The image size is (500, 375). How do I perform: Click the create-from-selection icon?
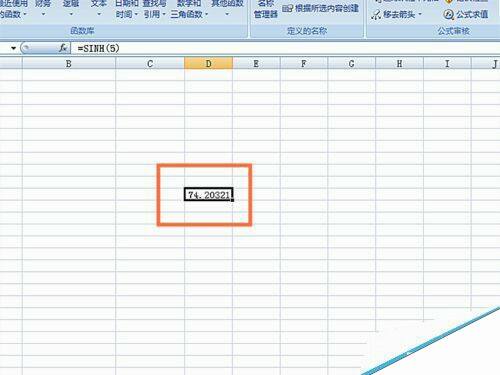287,9
